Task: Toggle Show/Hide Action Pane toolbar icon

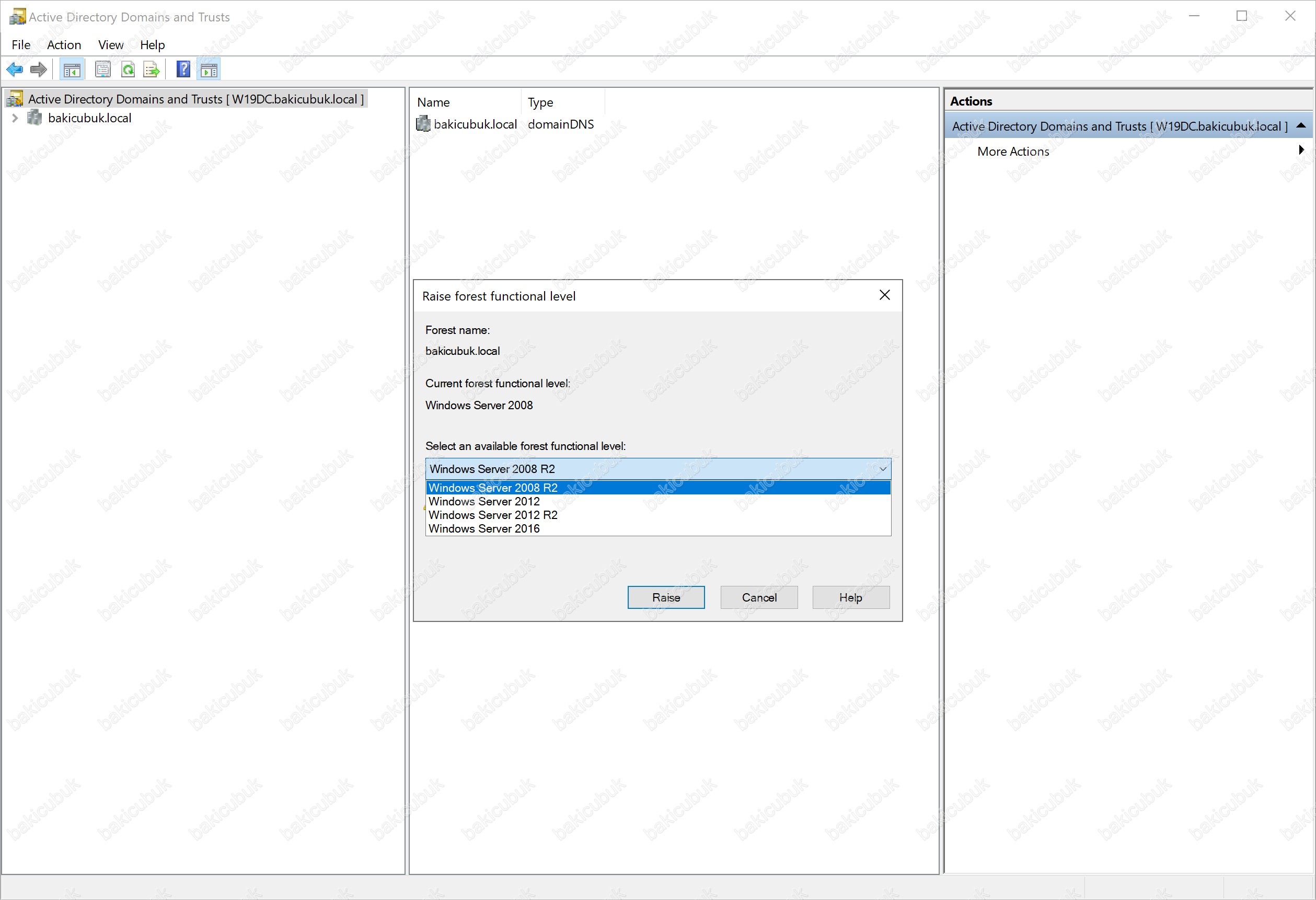Action: pos(209,70)
